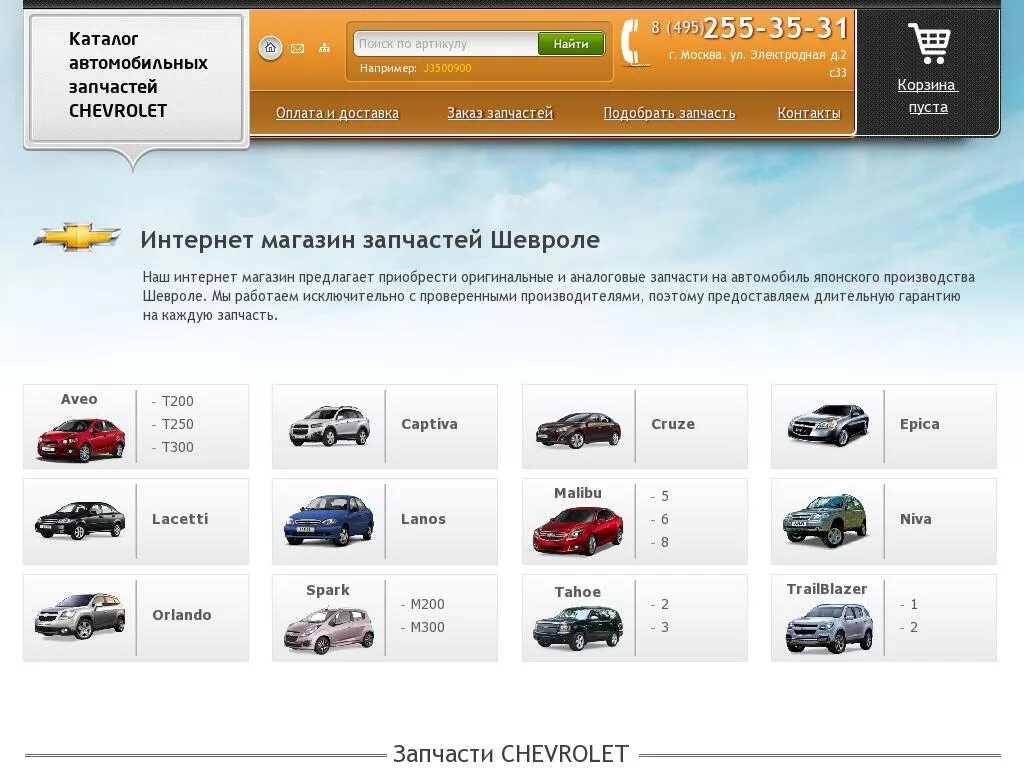This screenshot has height=768, width=1024.
Task: Select the silver Orlando car image
Action: (x=80, y=615)
